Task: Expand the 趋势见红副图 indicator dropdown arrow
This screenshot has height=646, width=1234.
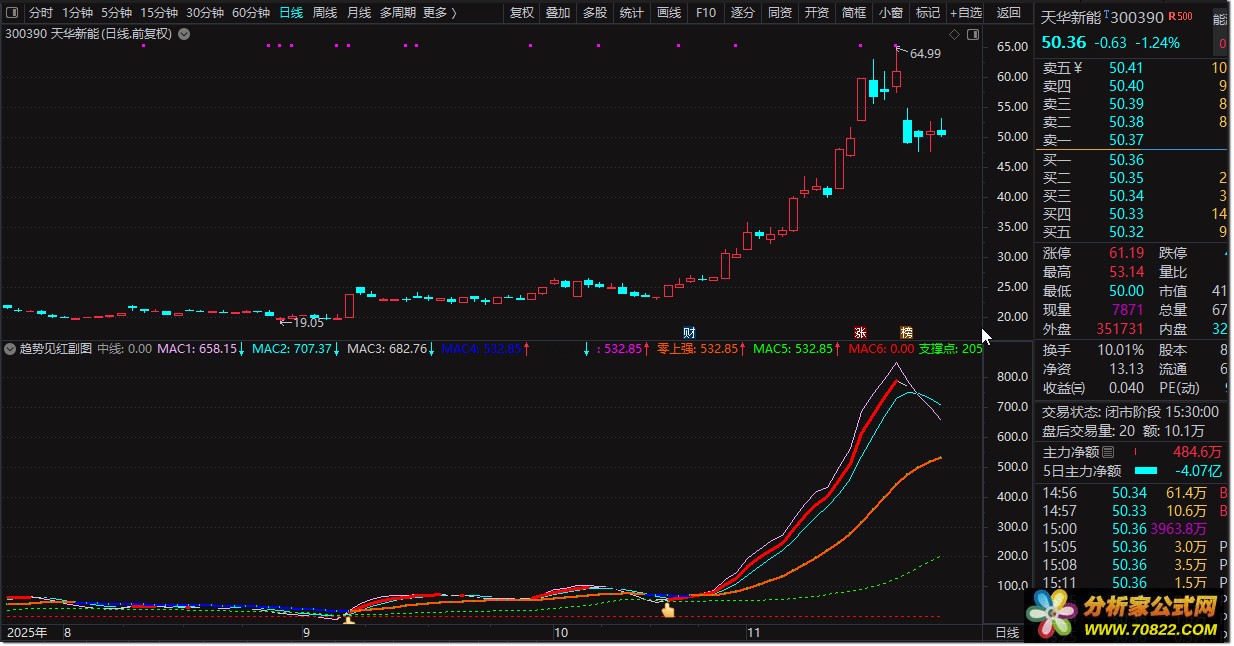Action: pos(10,349)
